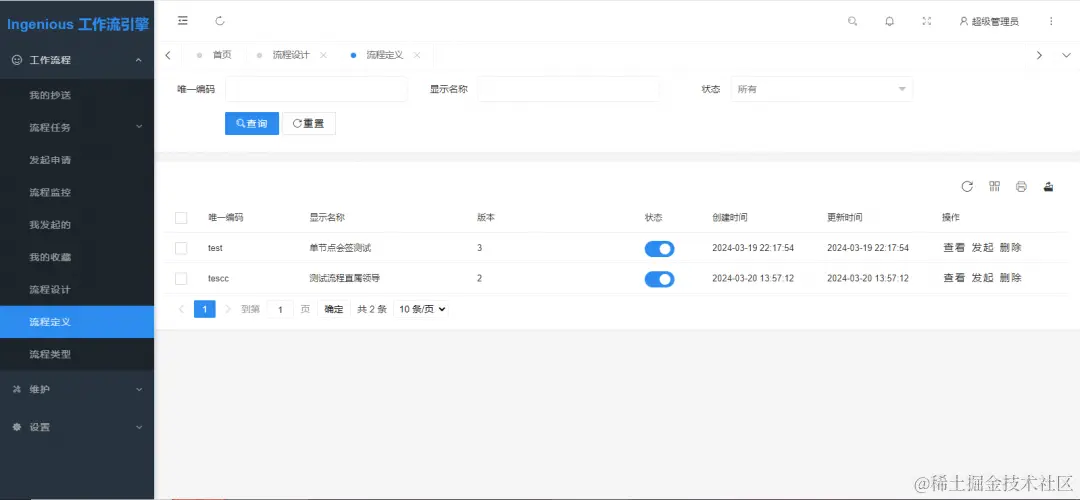Click the previous page arrow
This screenshot has width=1080, height=500.
(x=181, y=309)
